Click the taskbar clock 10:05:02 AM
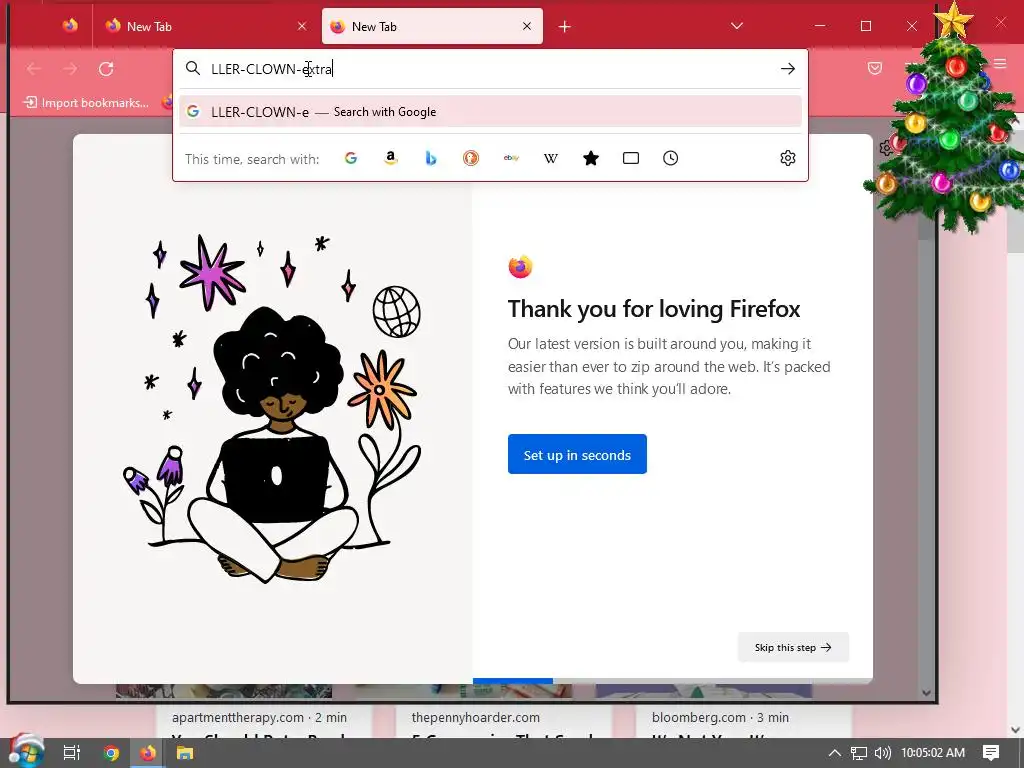Image resolution: width=1024 pixels, height=768 pixels. (x=933, y=753)
